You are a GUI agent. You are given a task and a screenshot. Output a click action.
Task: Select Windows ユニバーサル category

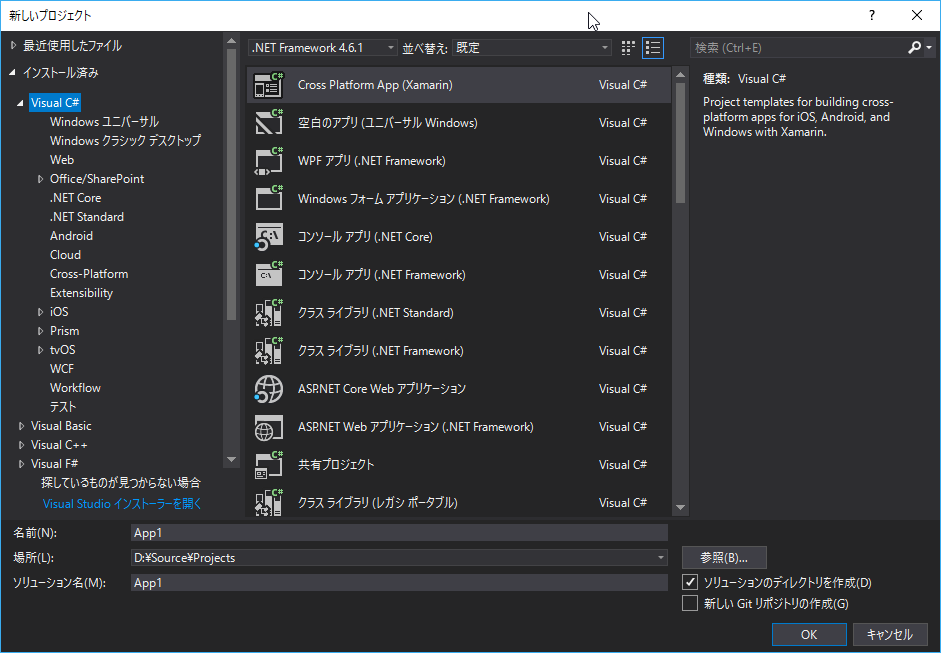coord(104,122)
